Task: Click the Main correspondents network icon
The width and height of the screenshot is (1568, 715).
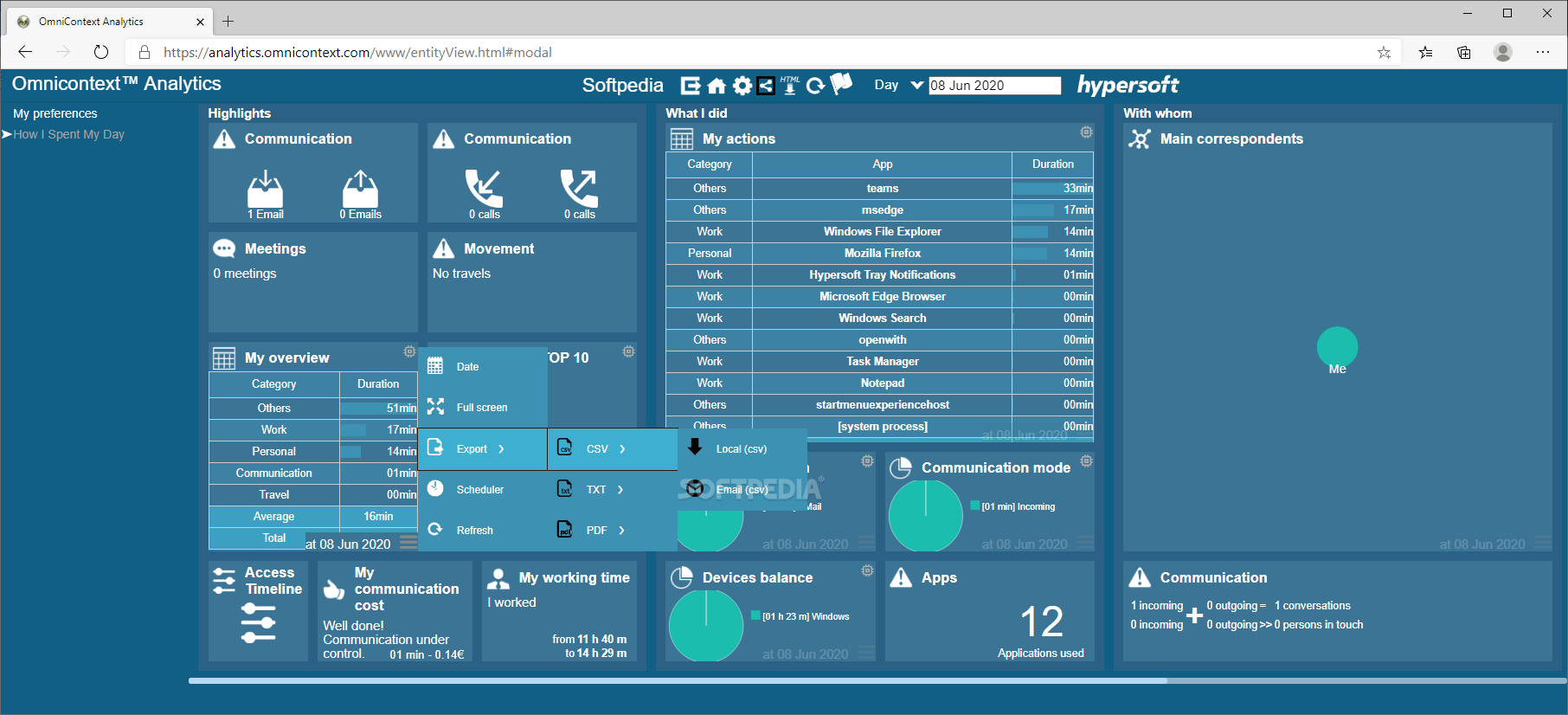Action: 1140,139
